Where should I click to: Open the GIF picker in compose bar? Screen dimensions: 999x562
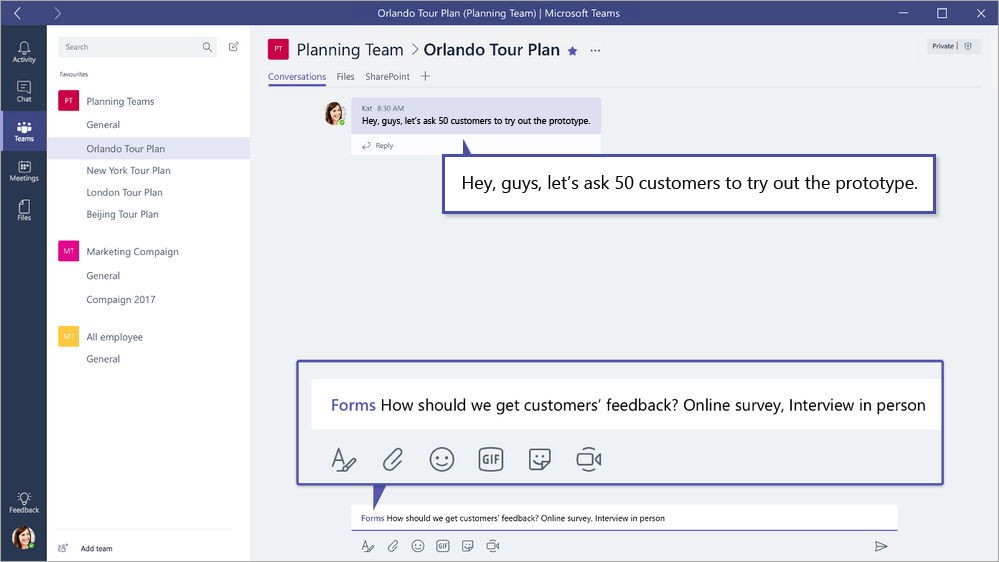pyautogui.click(x=443, y=546)
